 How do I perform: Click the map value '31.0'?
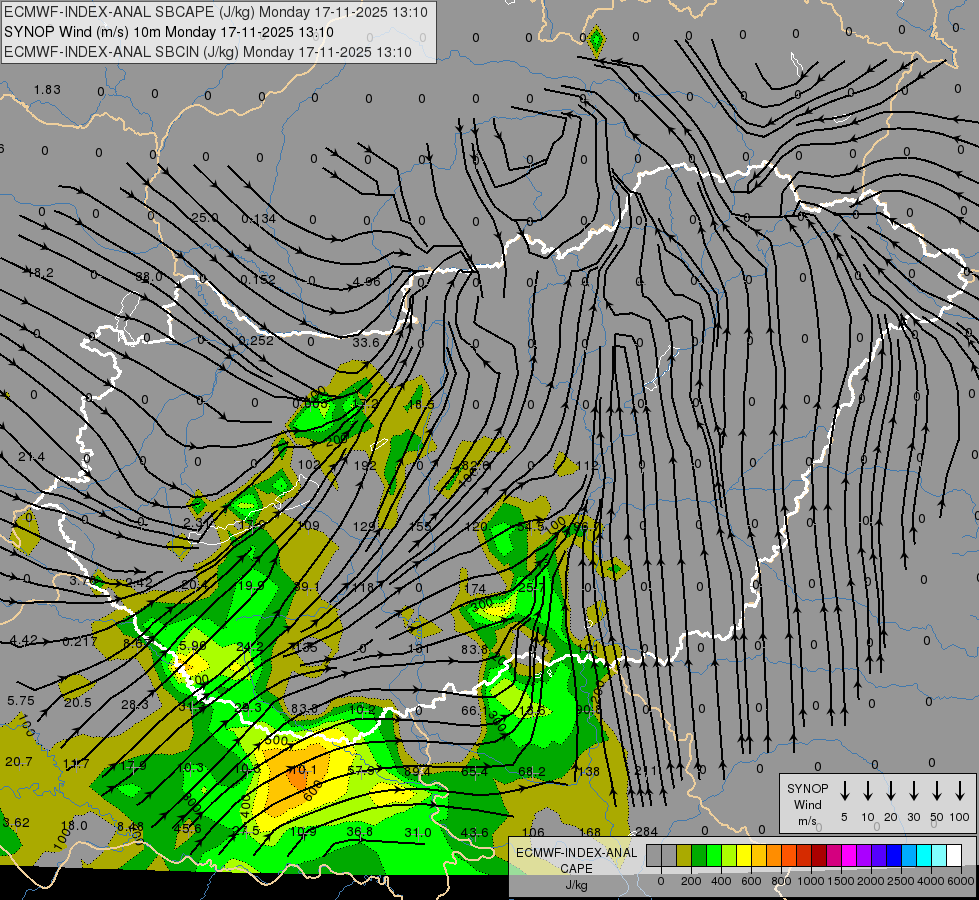(x=418, y=833)
